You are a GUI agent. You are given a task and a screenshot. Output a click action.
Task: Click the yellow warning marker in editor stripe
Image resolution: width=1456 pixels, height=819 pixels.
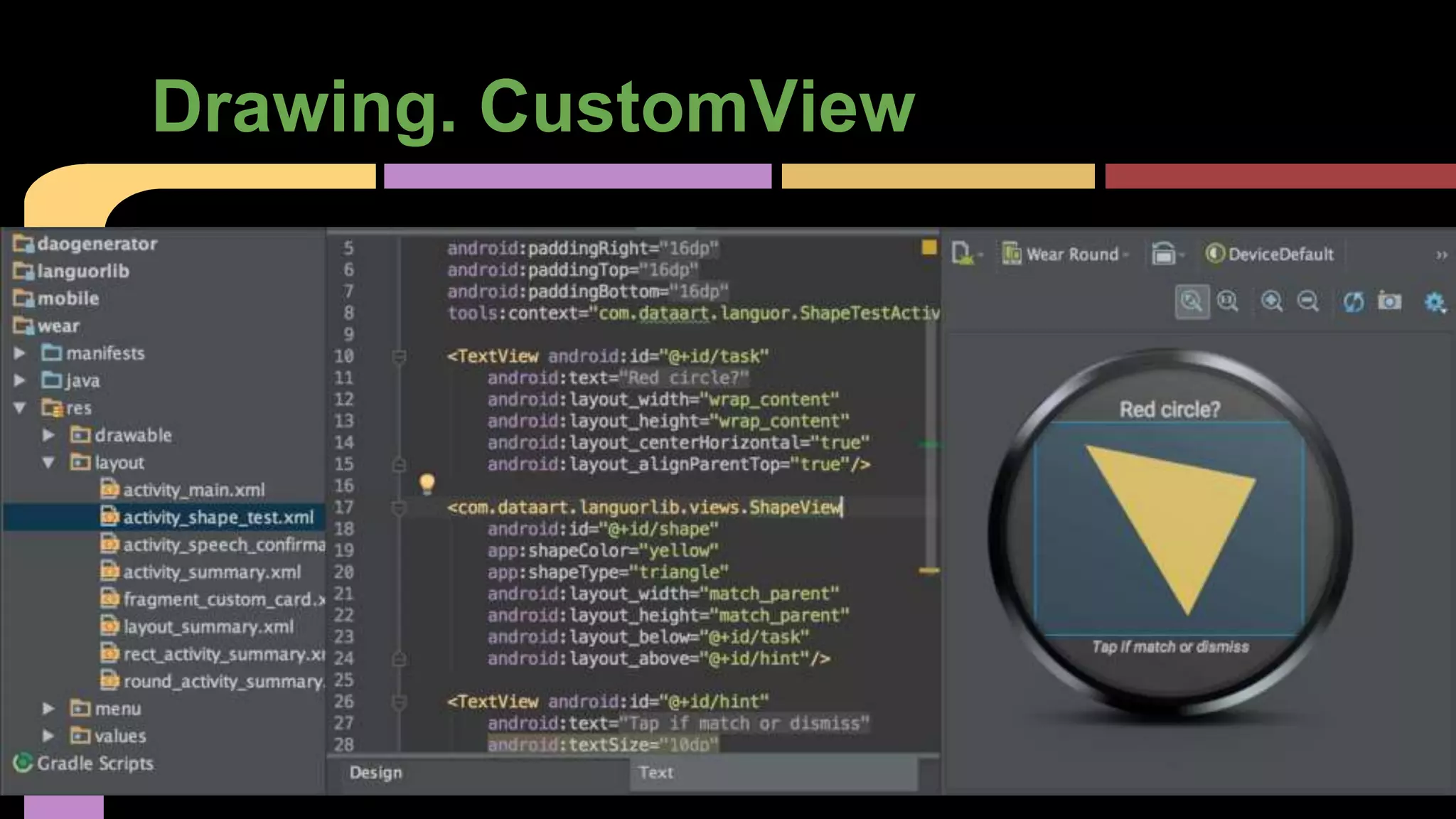[x=928, y=570]
